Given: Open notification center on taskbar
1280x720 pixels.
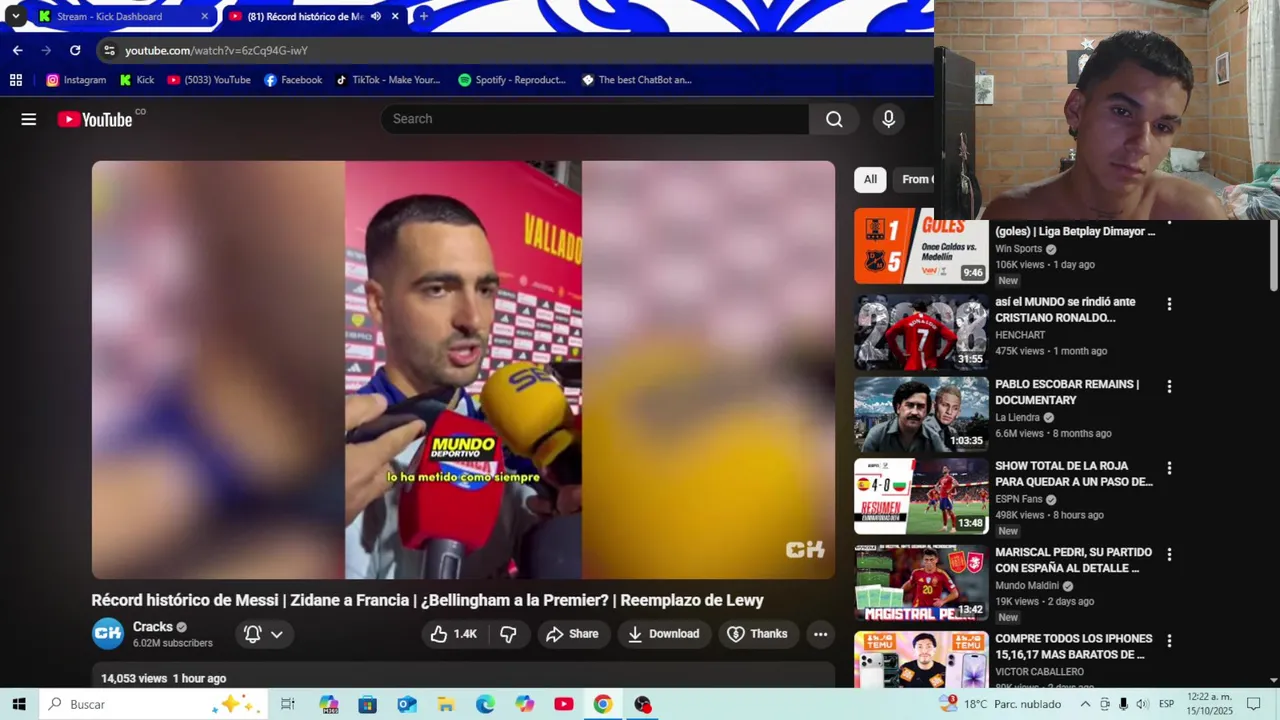Looking at the screenshot, I should pyautogui.click(x=1254, y=704).
